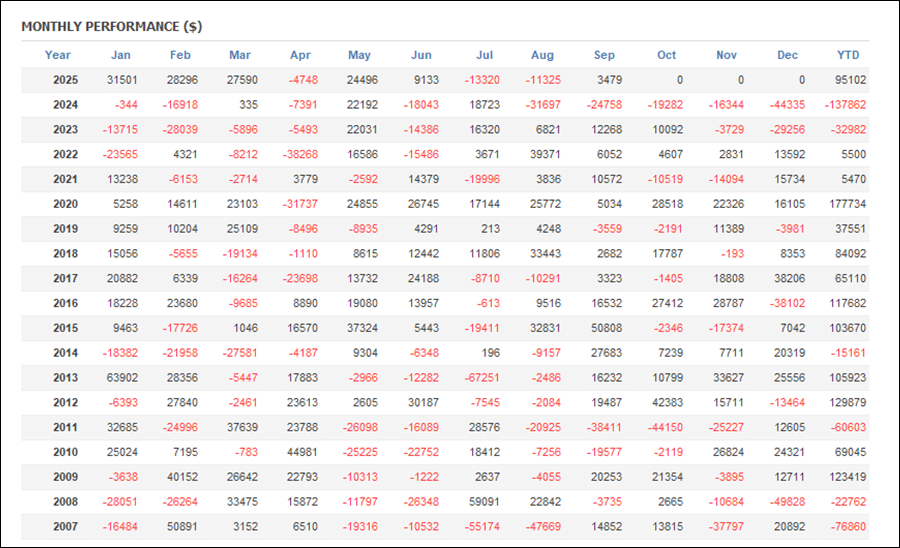This screenshot has height=548, width=900.
Task: Click the MONTHLY PERFORMANCE ($) title
Action: [x=111, y=26]
